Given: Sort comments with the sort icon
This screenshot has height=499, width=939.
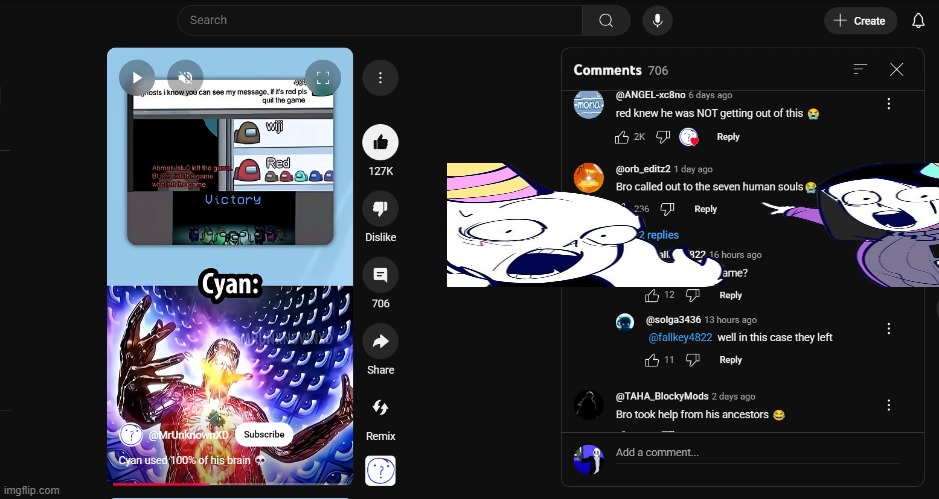Looking at the screenshot, I should pyautogui.click(x=860, y=69).
